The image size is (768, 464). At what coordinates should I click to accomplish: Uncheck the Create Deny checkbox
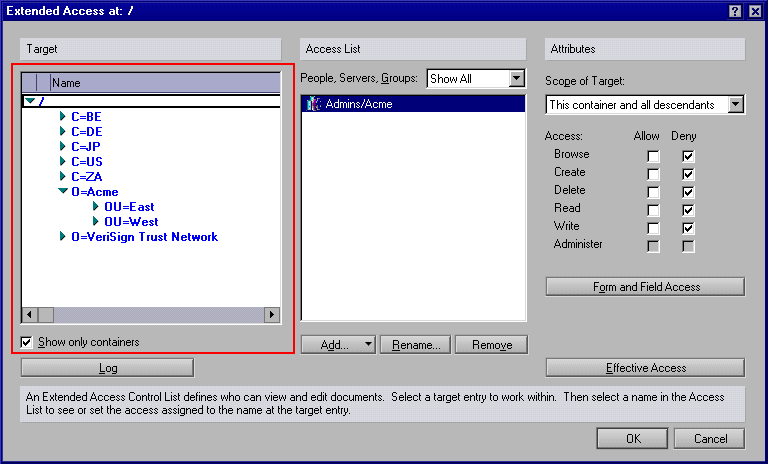(688, 174)
